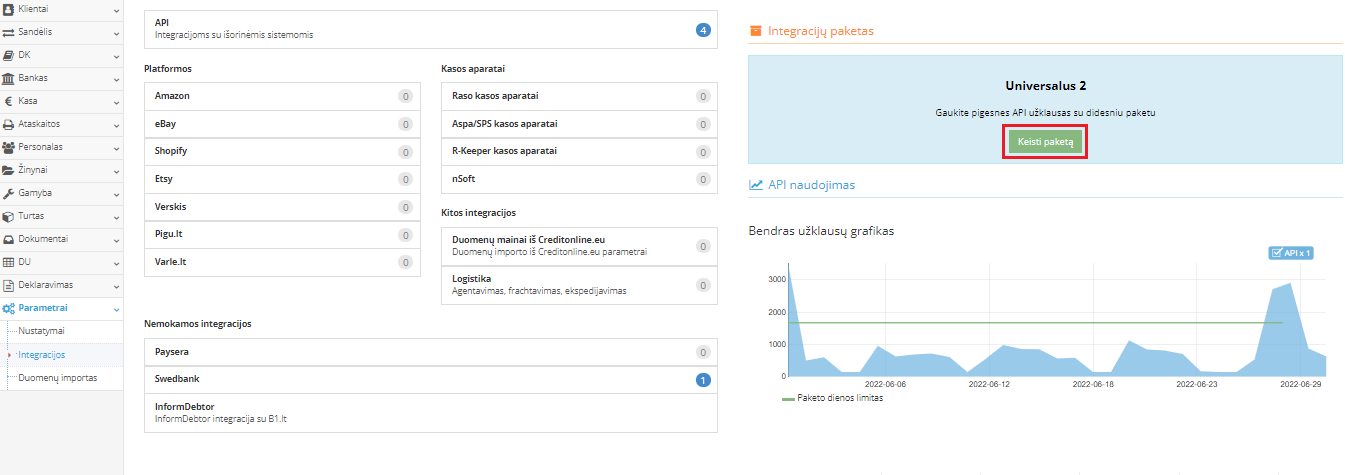
Task: Expand the Dokumentai menu chevron
Action: [x=116, y=240]
